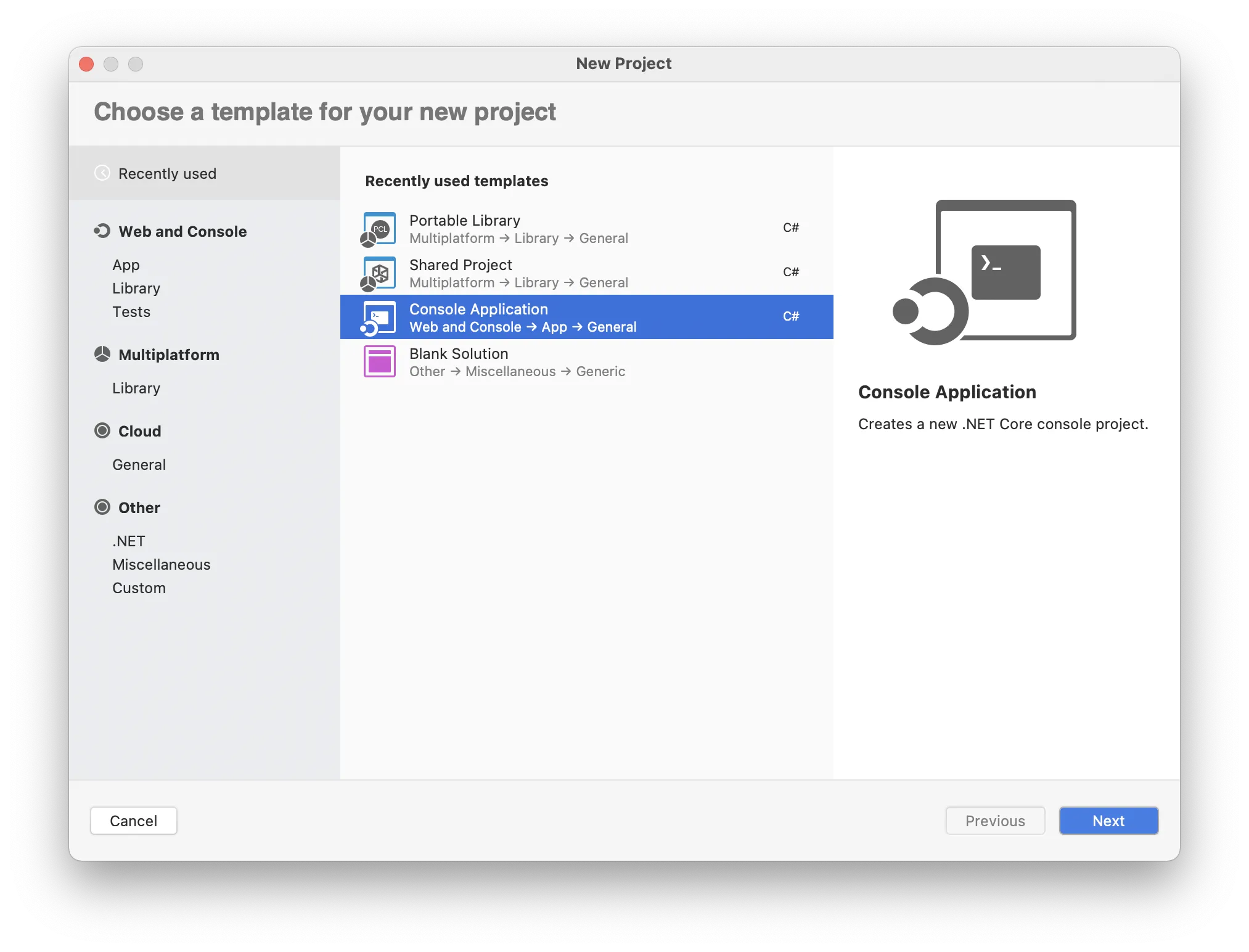The image size is (1249, 952).
Task: Click the Cancel button
Action: click(x=134, y=821)
